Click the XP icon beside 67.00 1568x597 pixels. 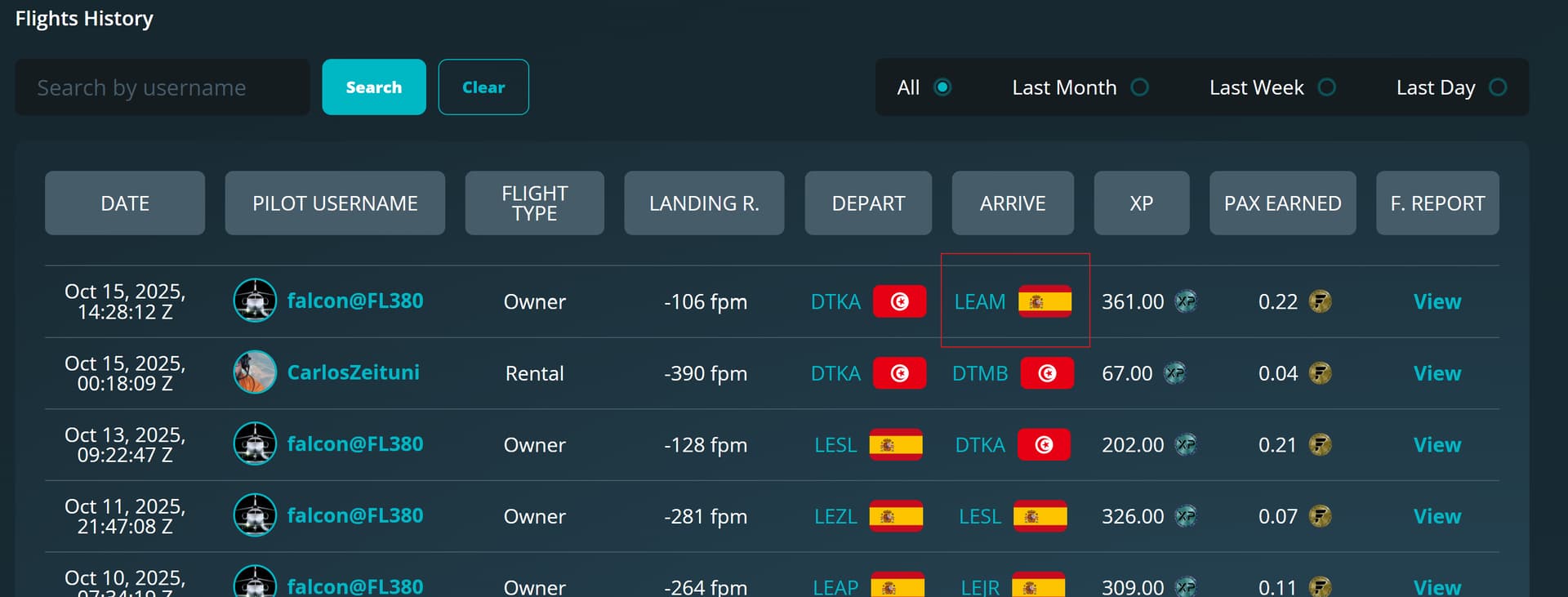pos(1174,373)
